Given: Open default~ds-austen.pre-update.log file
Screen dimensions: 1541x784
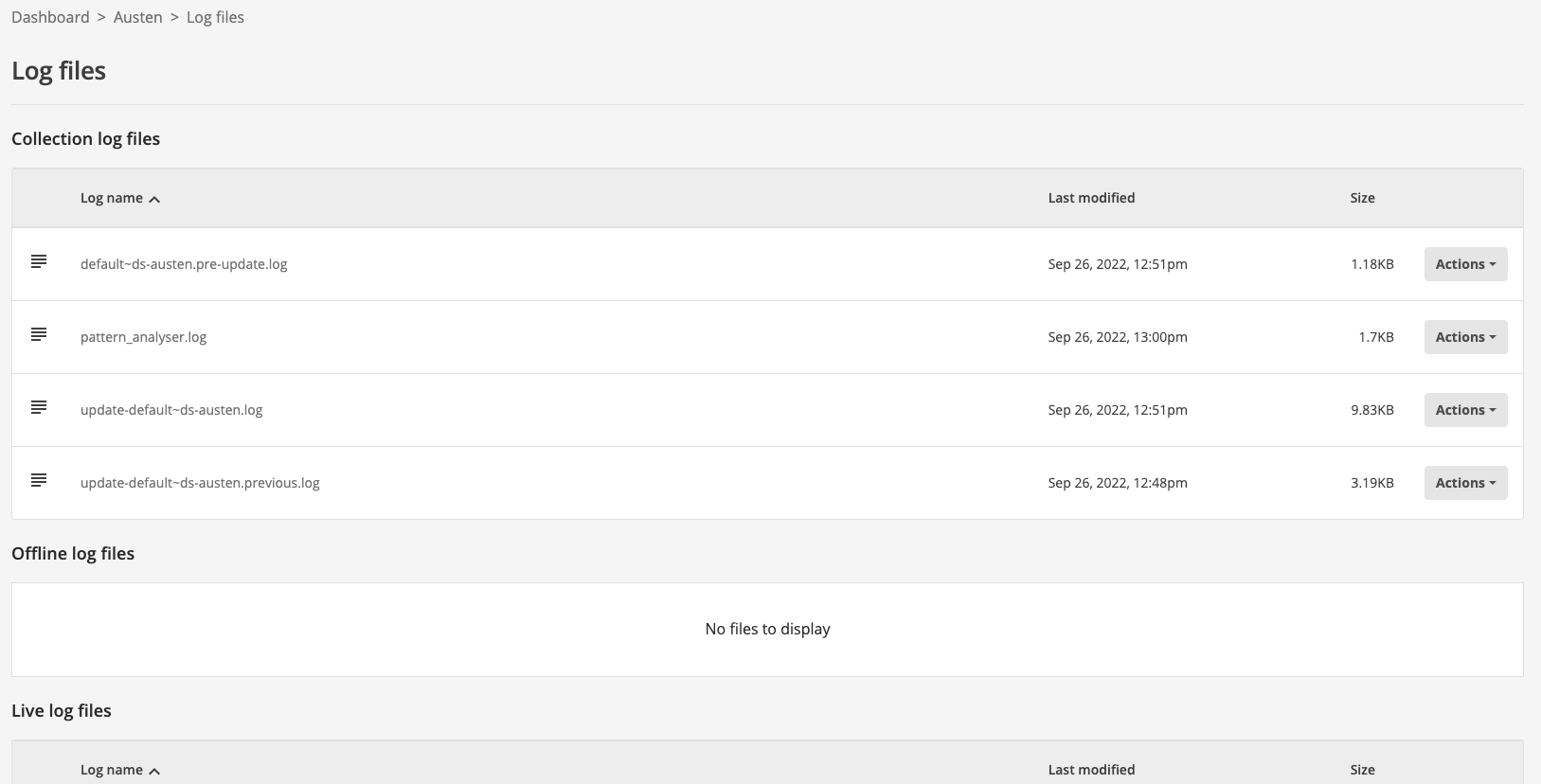Looking at the screenshot, I should point(184,264).
